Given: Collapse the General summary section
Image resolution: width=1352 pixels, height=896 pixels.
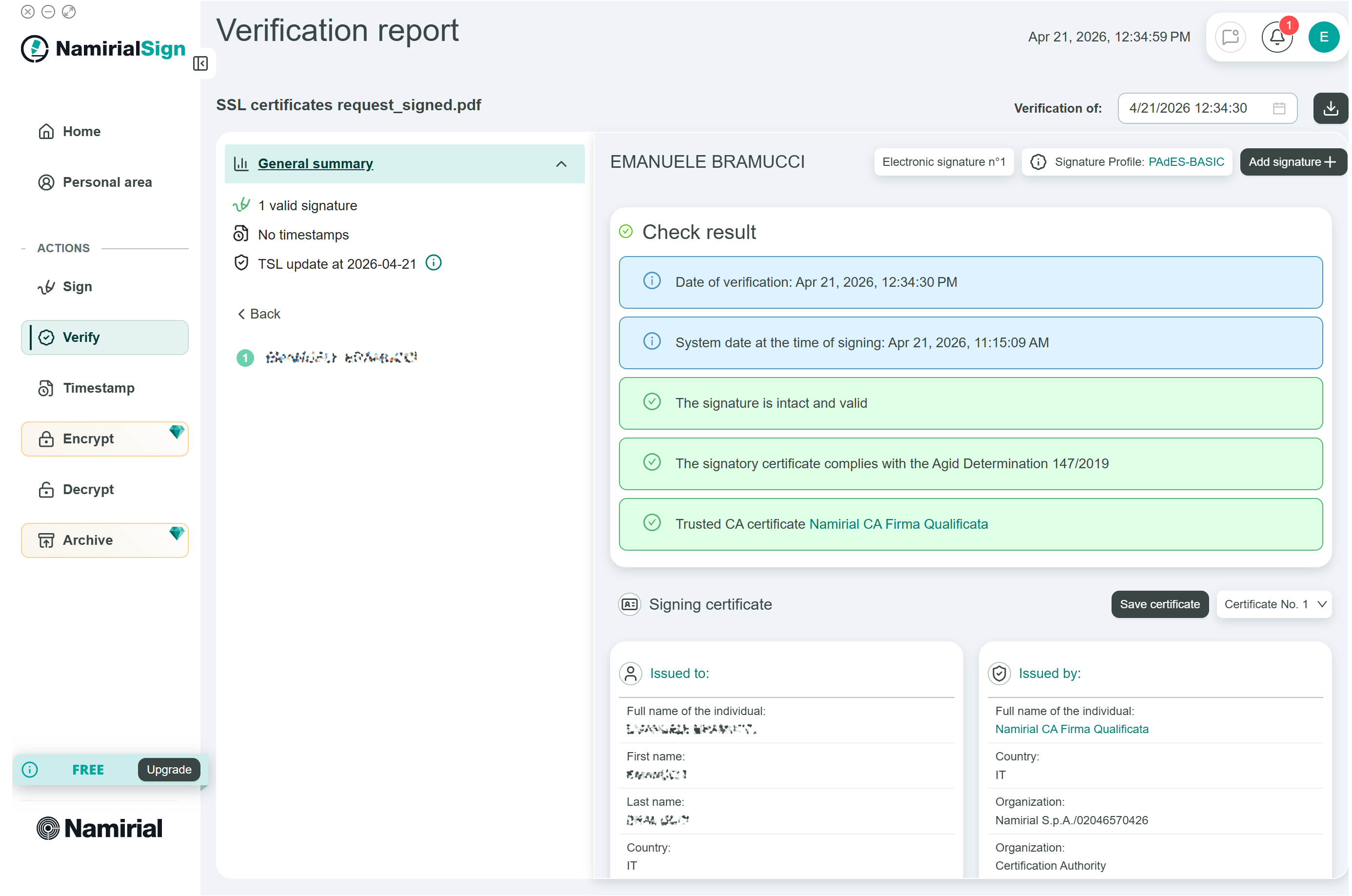Looking at the screenshot, I should point(562,164).
